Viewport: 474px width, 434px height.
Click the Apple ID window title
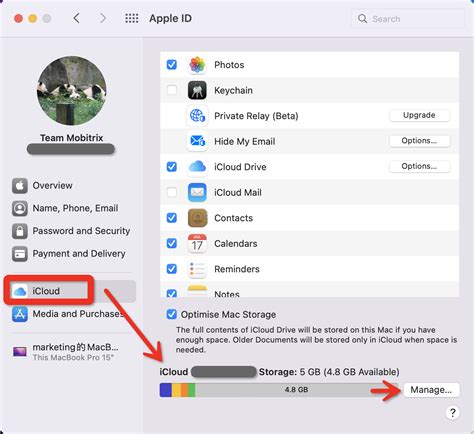[x=171, y=18]
